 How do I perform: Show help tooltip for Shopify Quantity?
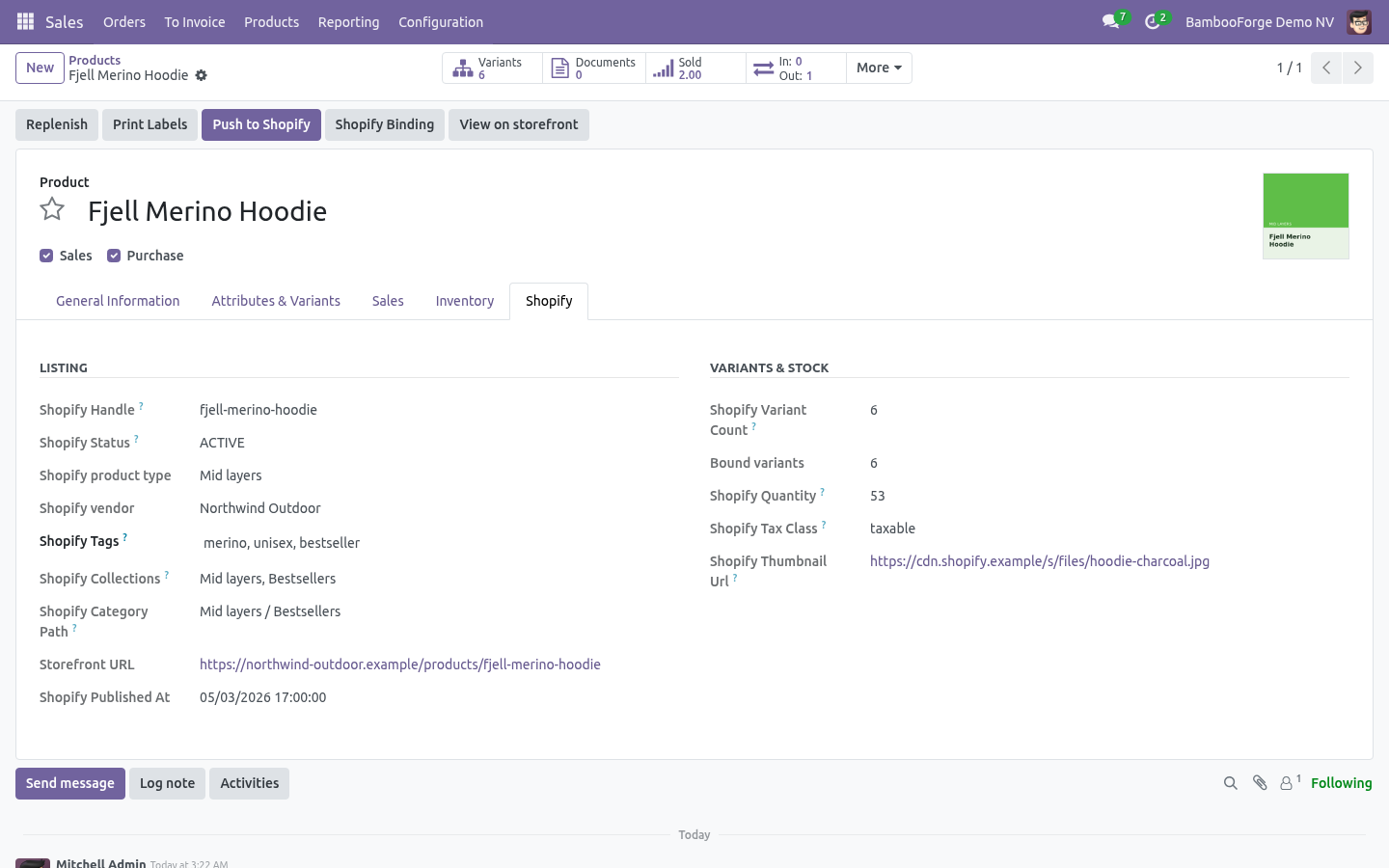coord(822,492)
